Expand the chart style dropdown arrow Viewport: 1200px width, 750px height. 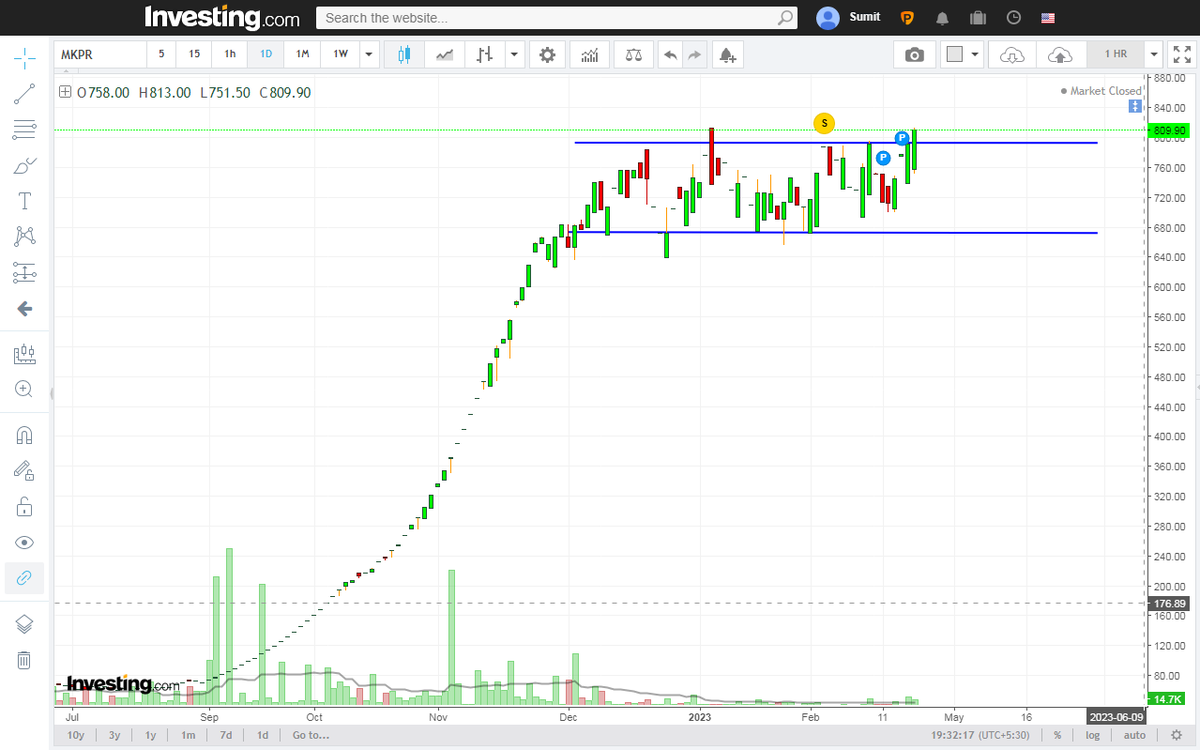(513, 55)
